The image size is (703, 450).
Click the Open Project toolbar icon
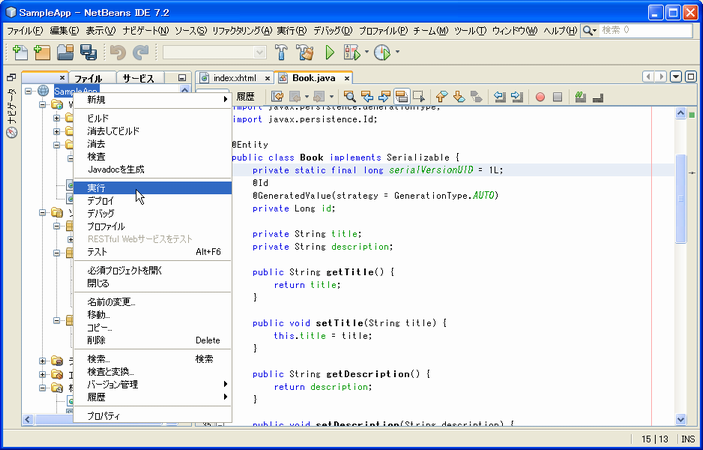pyautogui.click(x=65, y=52)
